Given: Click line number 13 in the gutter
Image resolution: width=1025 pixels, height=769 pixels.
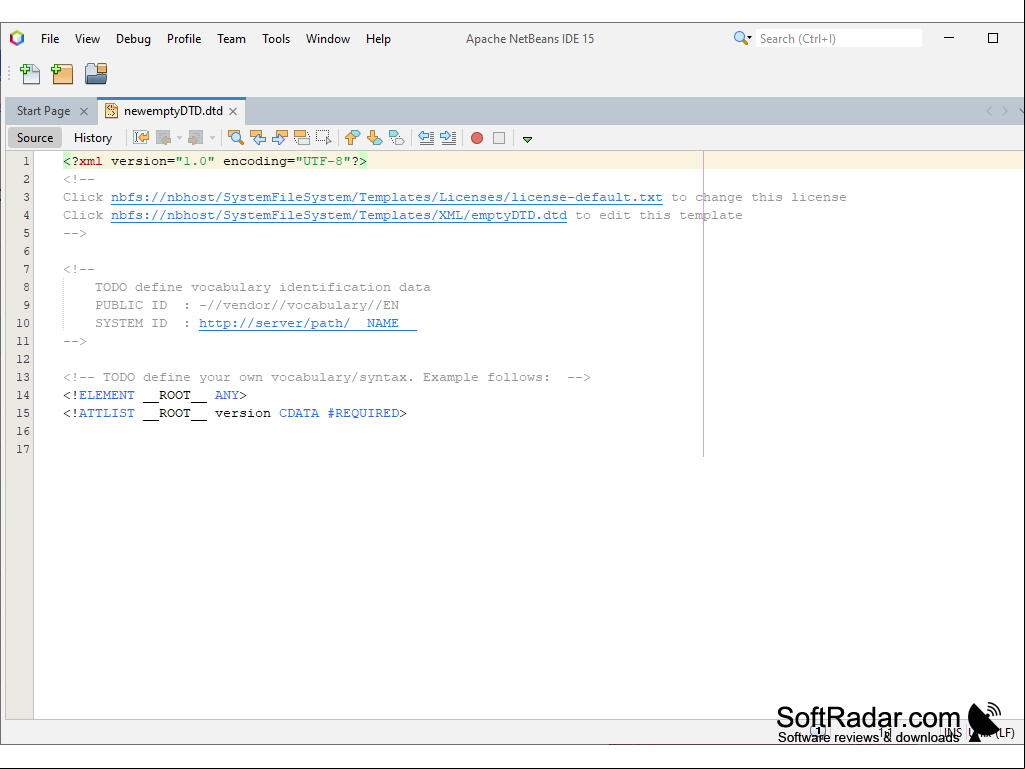Looking at the screenshot, I should click(x=23, y=377).
